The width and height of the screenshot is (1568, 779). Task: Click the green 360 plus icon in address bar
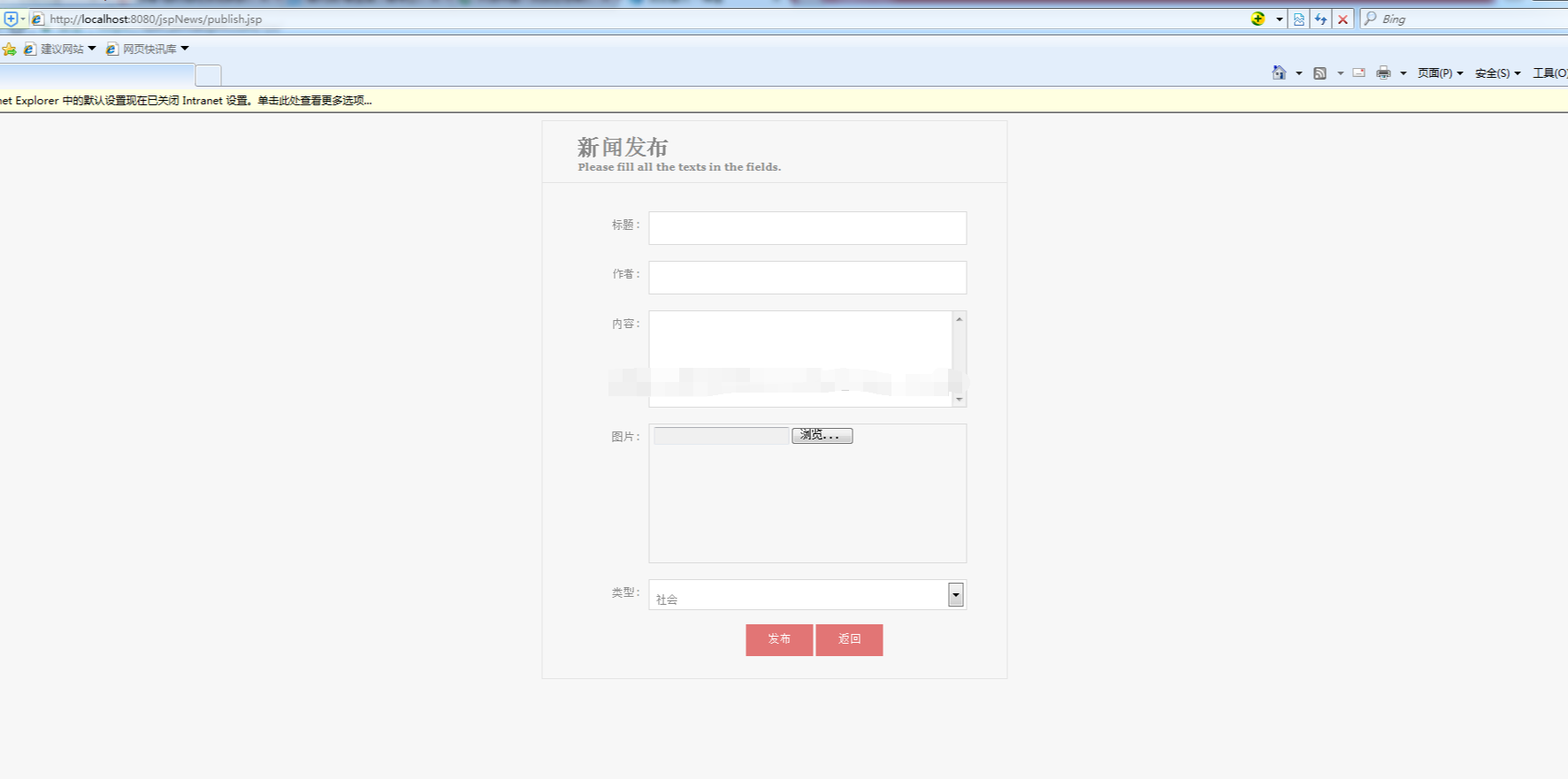pyautogui.click(x=1258, y=19)
